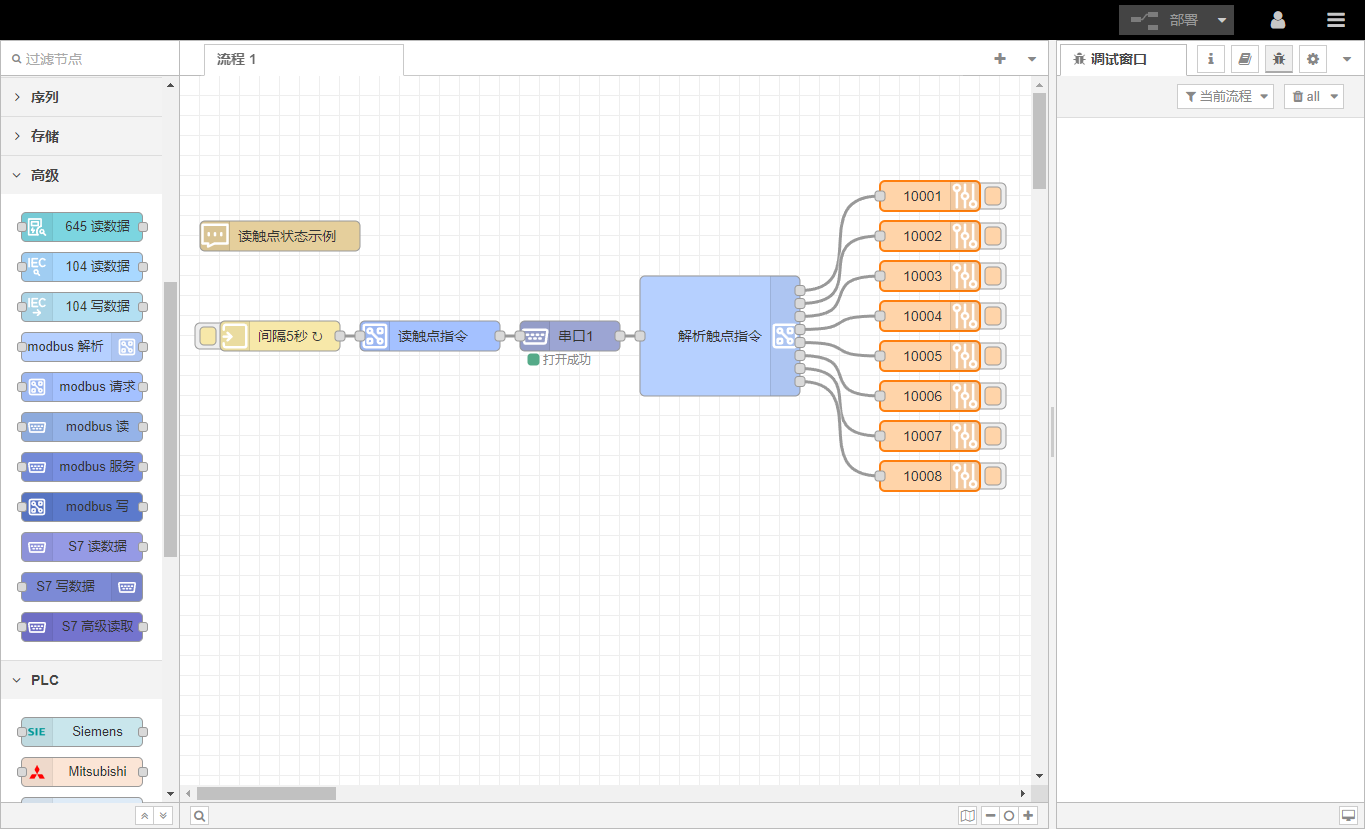
Task: Trigger the 间隔5秒 inject node button
Action: coord(208,336)
